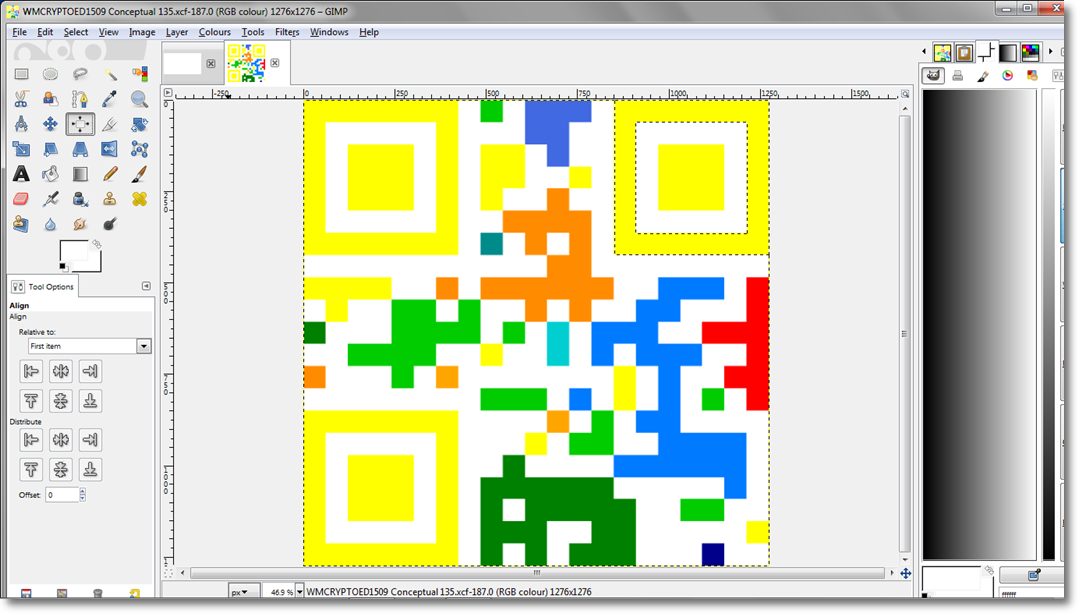Viewport: 1080px width, 615px height.
Task: Select the Perspective tool
Action: click(80, 149)
